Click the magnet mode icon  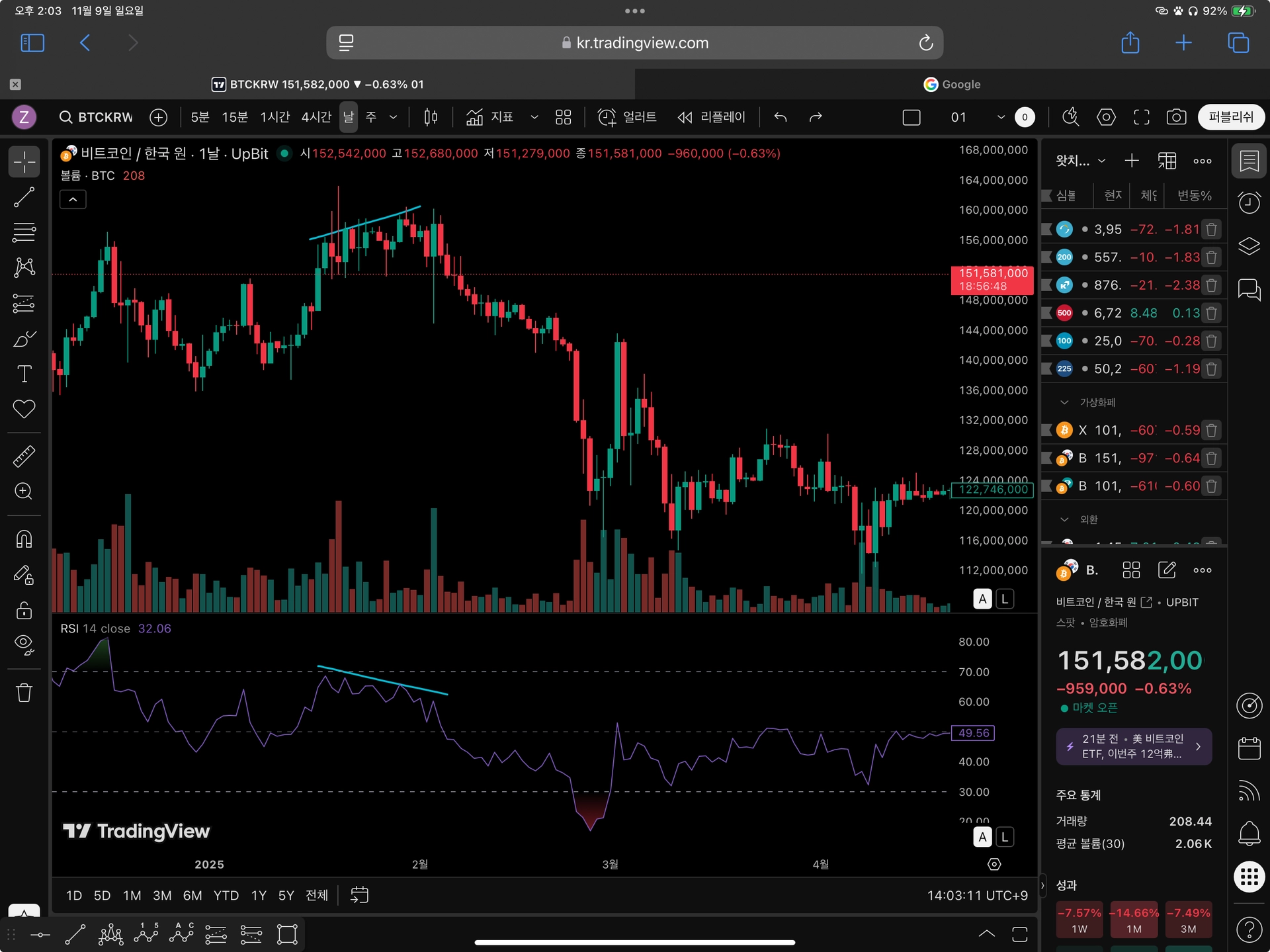pyautogui.click(x=24, y=539)
